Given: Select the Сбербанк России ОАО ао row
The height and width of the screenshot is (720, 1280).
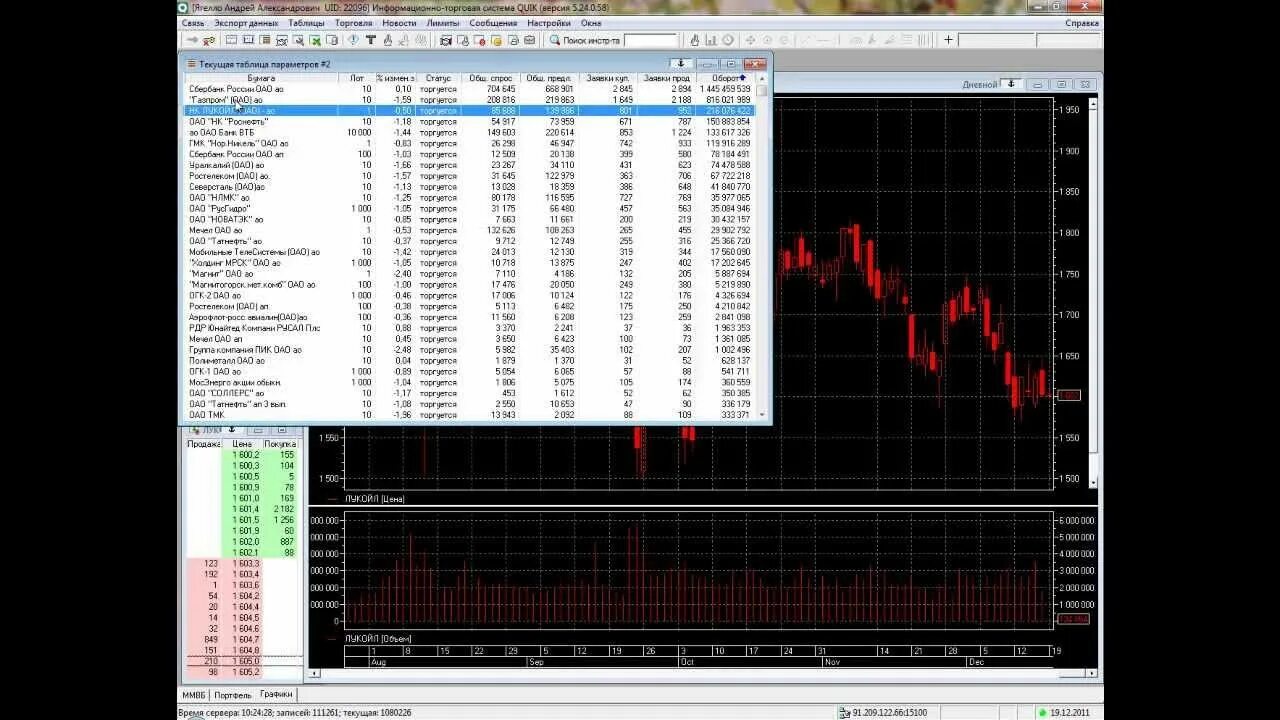Looking at the screenshot, I should click(470, 89).
